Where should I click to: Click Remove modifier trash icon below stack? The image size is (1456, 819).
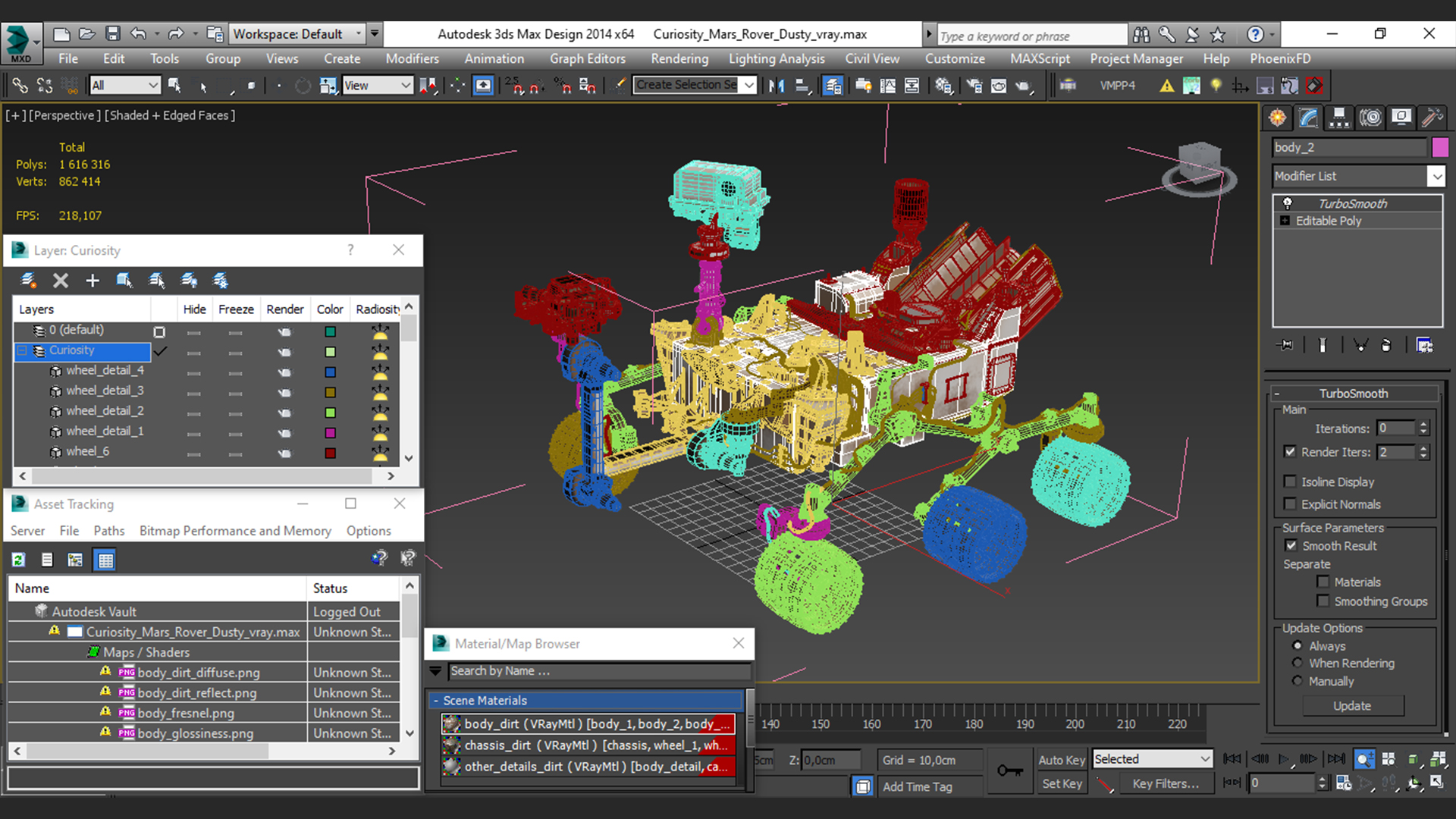[x=1386, y=345]
